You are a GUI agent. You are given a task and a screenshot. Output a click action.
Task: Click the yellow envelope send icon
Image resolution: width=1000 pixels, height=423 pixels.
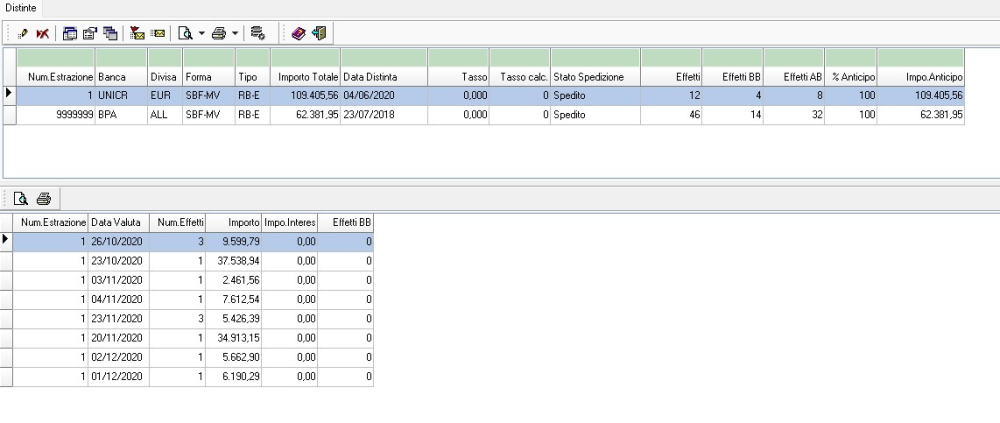[x=157, y=33]
